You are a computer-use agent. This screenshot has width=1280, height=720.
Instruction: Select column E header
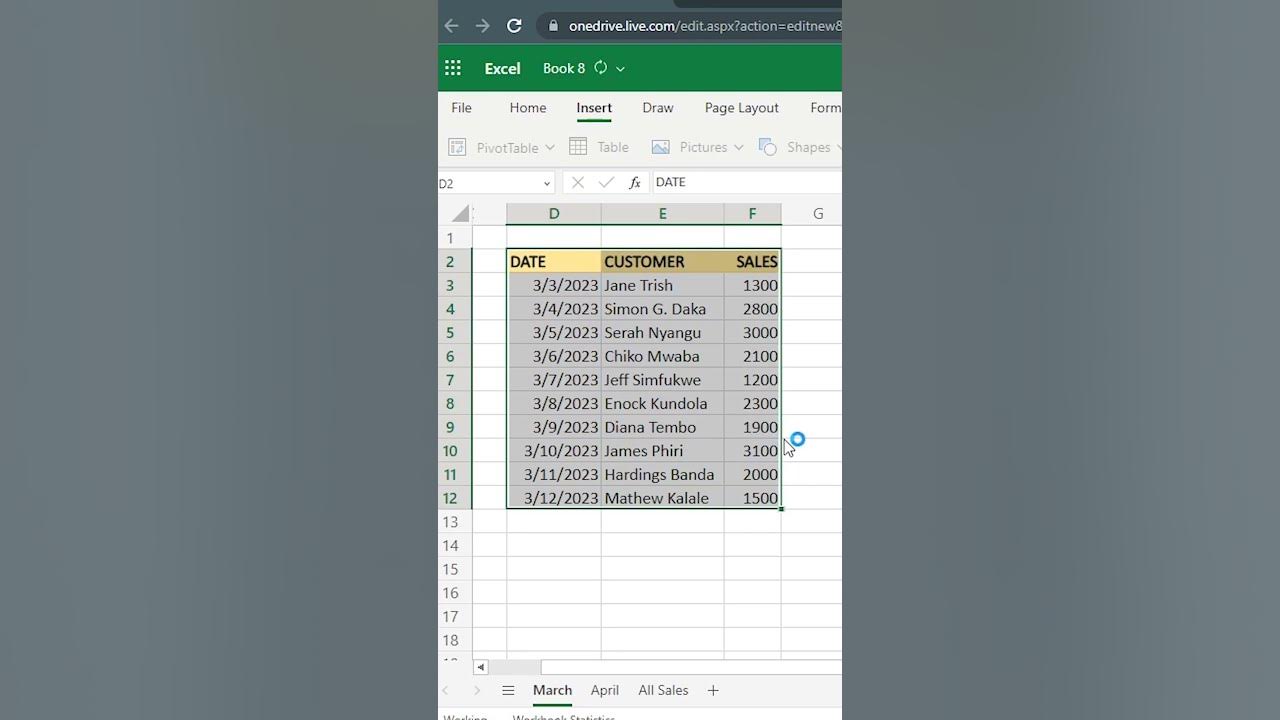662,213
